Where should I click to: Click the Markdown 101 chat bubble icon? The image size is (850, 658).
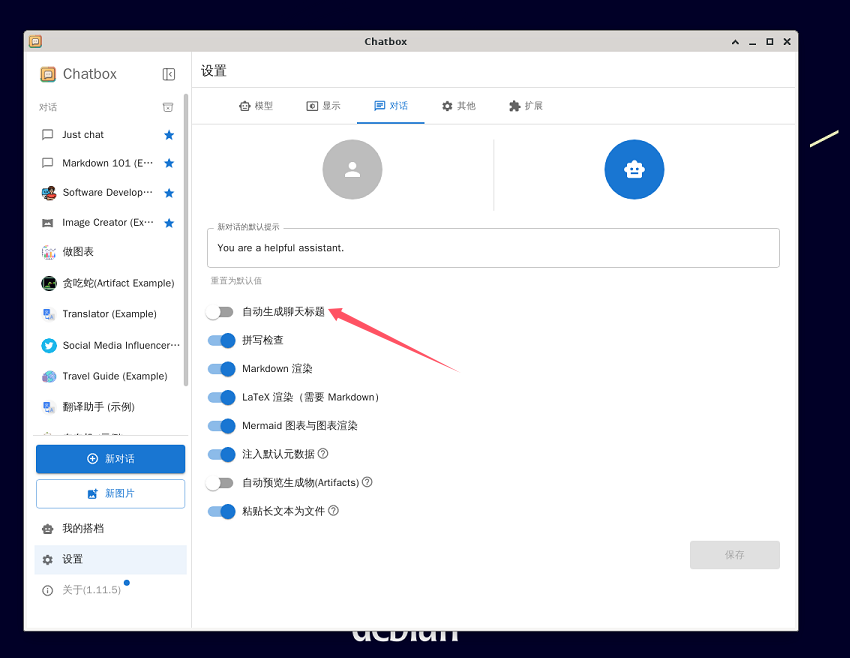(48, 163)
